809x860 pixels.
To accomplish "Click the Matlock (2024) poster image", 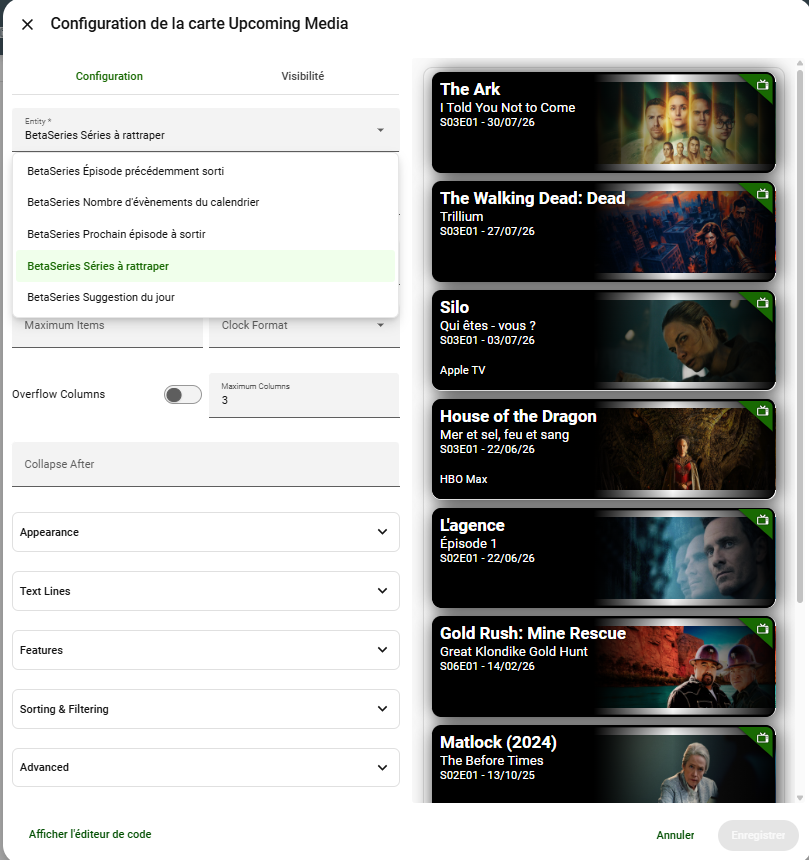I will tap(686, 769).
